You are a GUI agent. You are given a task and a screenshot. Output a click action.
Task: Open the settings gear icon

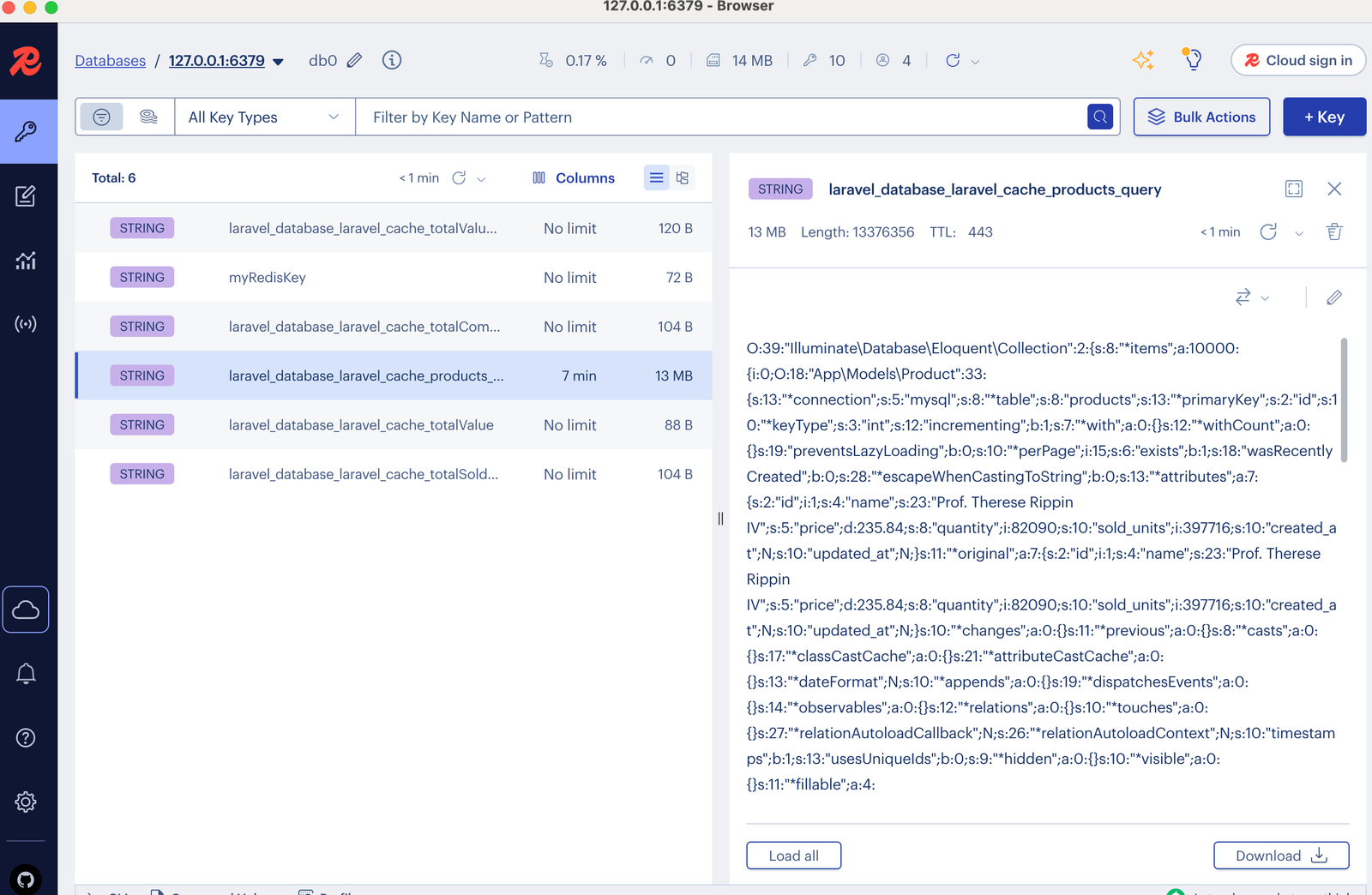pos(26,802)
